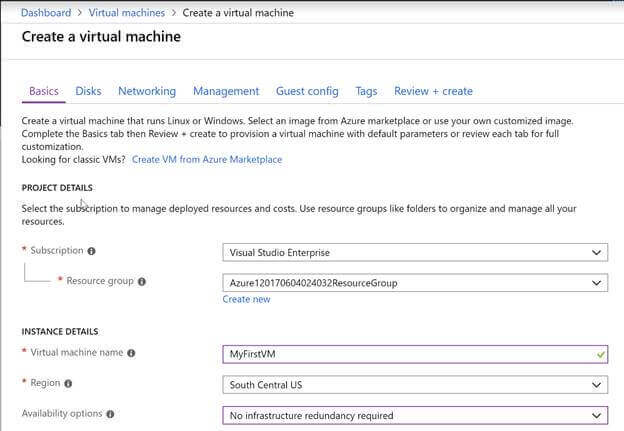Click the Virtual machine name input field
Image resolution: width=624 pixels, height=431 pixels.
pyautogui.click(x=415, y=354)
